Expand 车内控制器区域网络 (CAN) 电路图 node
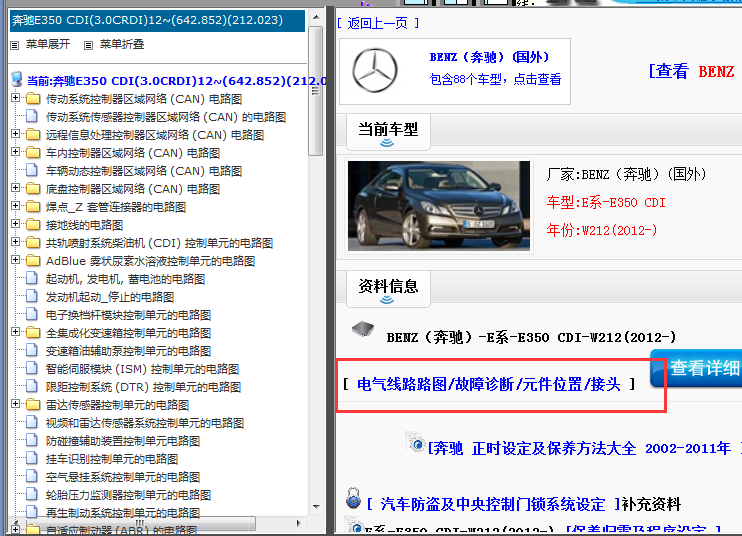The height and width of the screenshot is (536, 742). point(16,152)
